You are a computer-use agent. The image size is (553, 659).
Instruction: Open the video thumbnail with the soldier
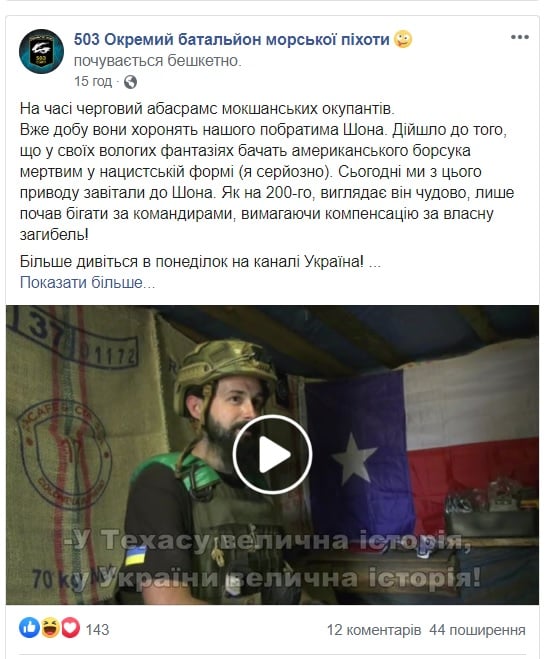point(272,455)
